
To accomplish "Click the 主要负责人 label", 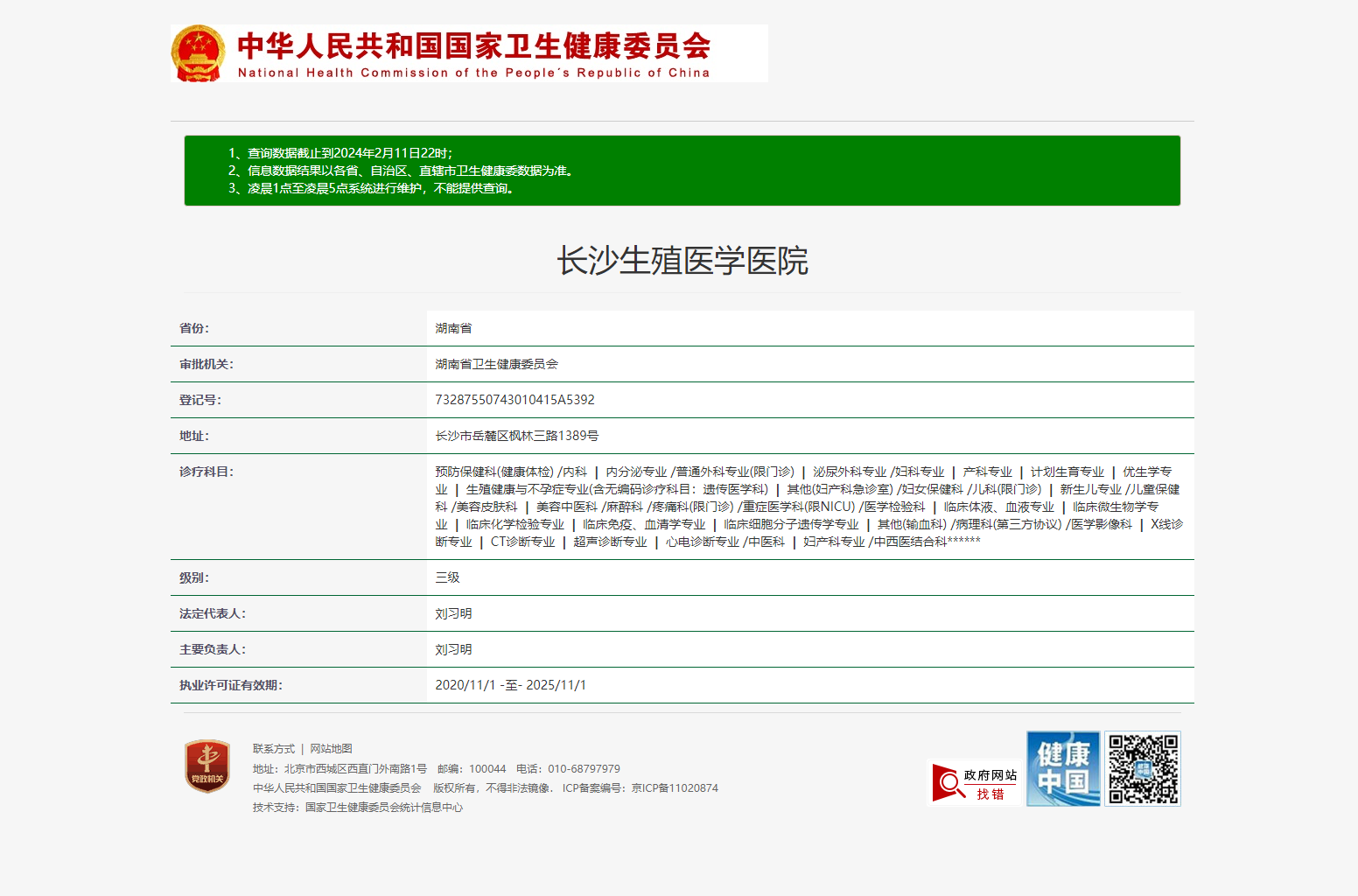I will click(x=213, y=649).
